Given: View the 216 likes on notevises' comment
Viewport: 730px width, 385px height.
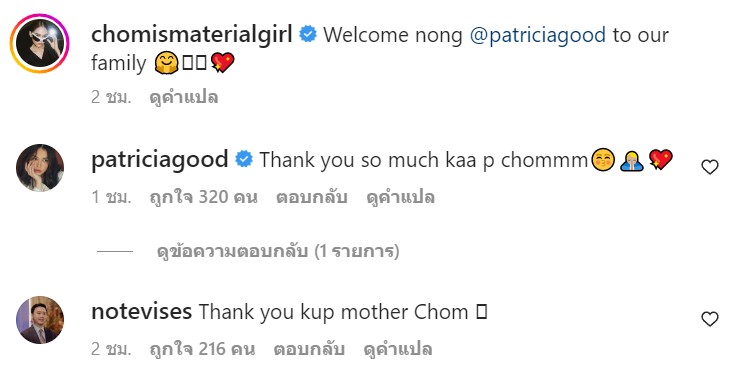Looking at the screenshot, I should click(202, 349).
